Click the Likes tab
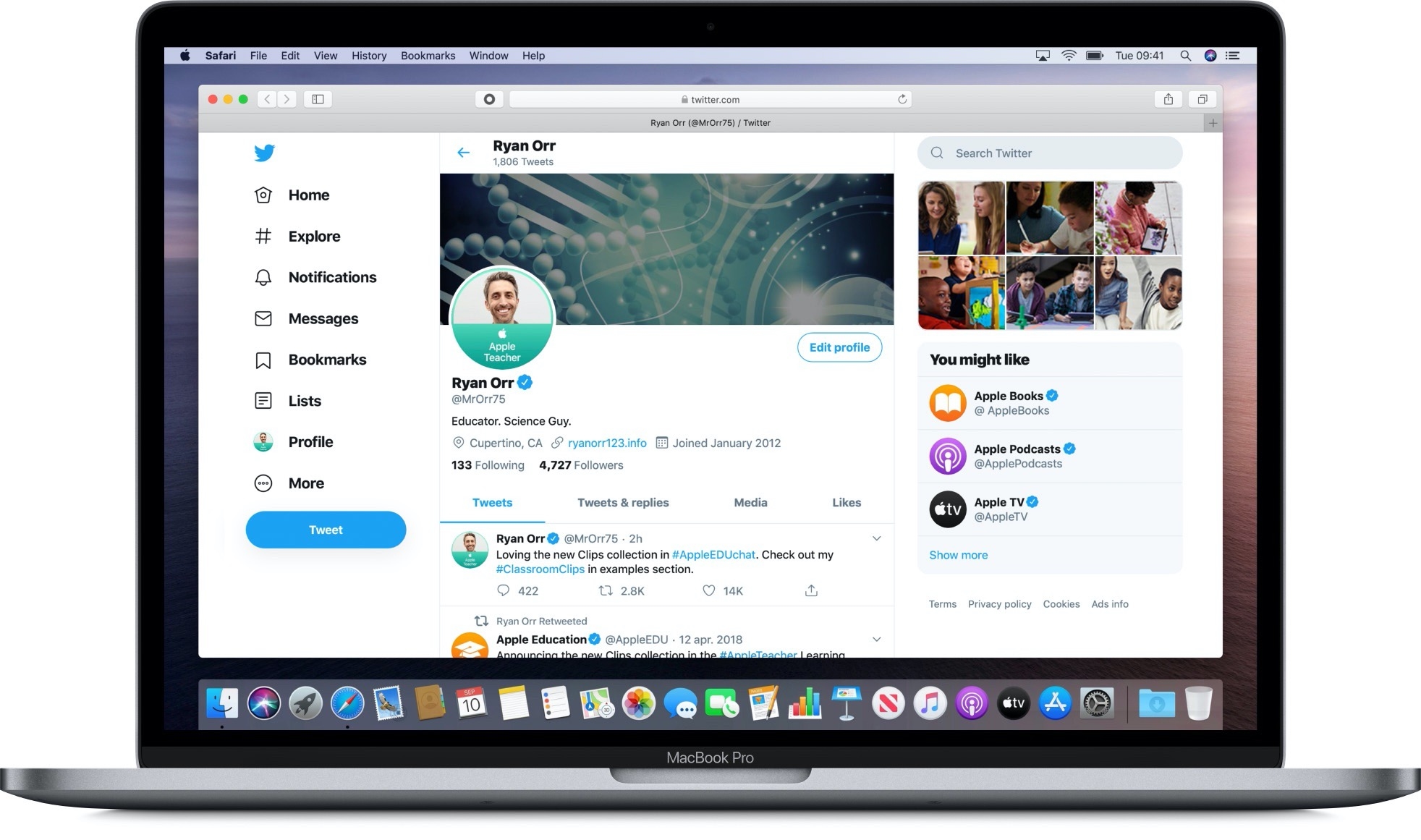 (845, 502)
